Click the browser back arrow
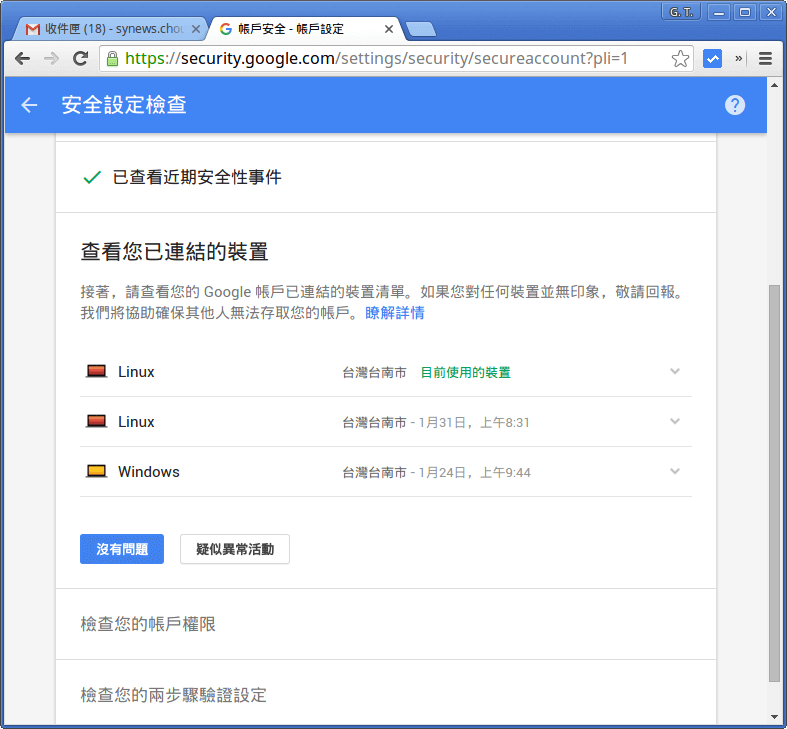 click(x=23, y=59)
